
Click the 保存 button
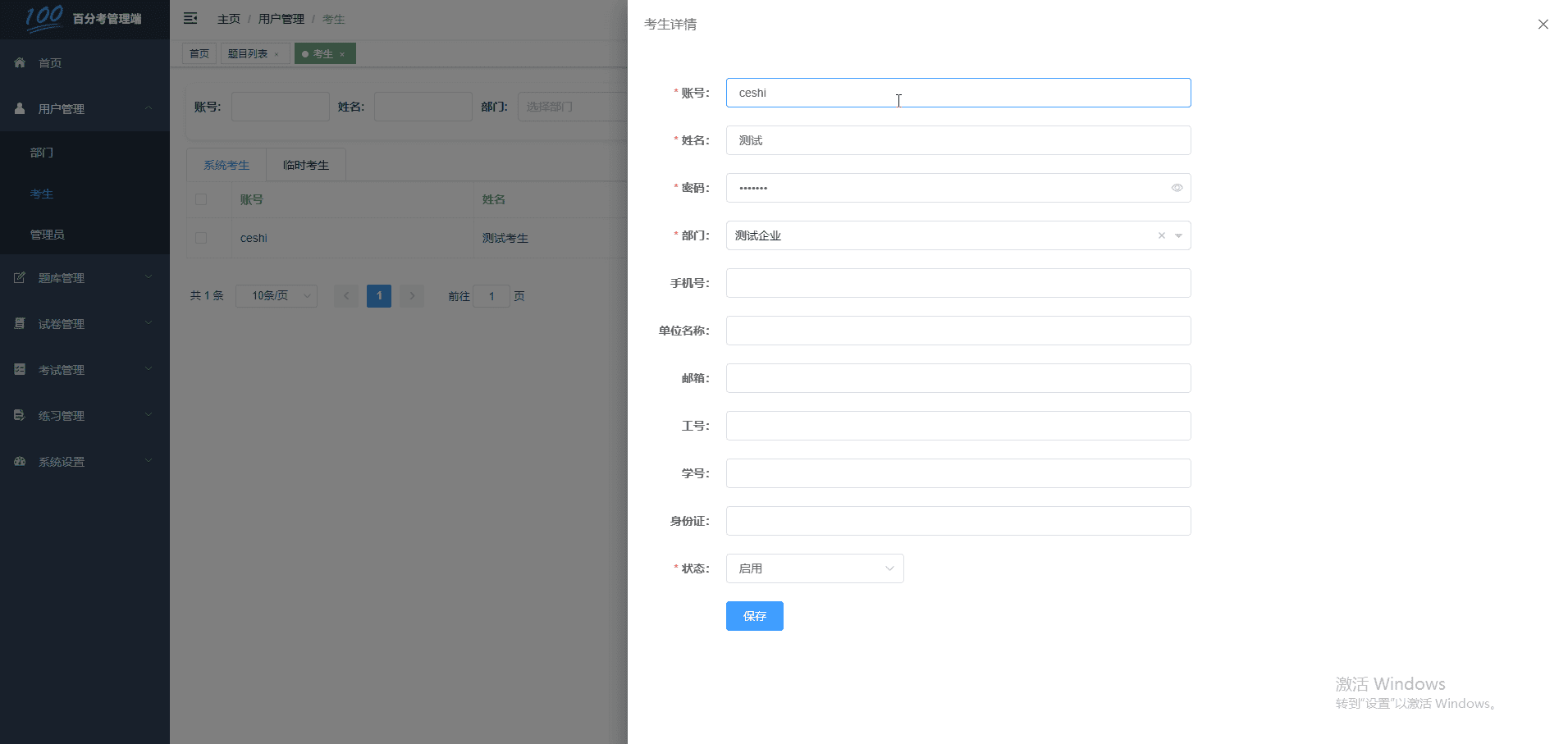coord(754,616)
